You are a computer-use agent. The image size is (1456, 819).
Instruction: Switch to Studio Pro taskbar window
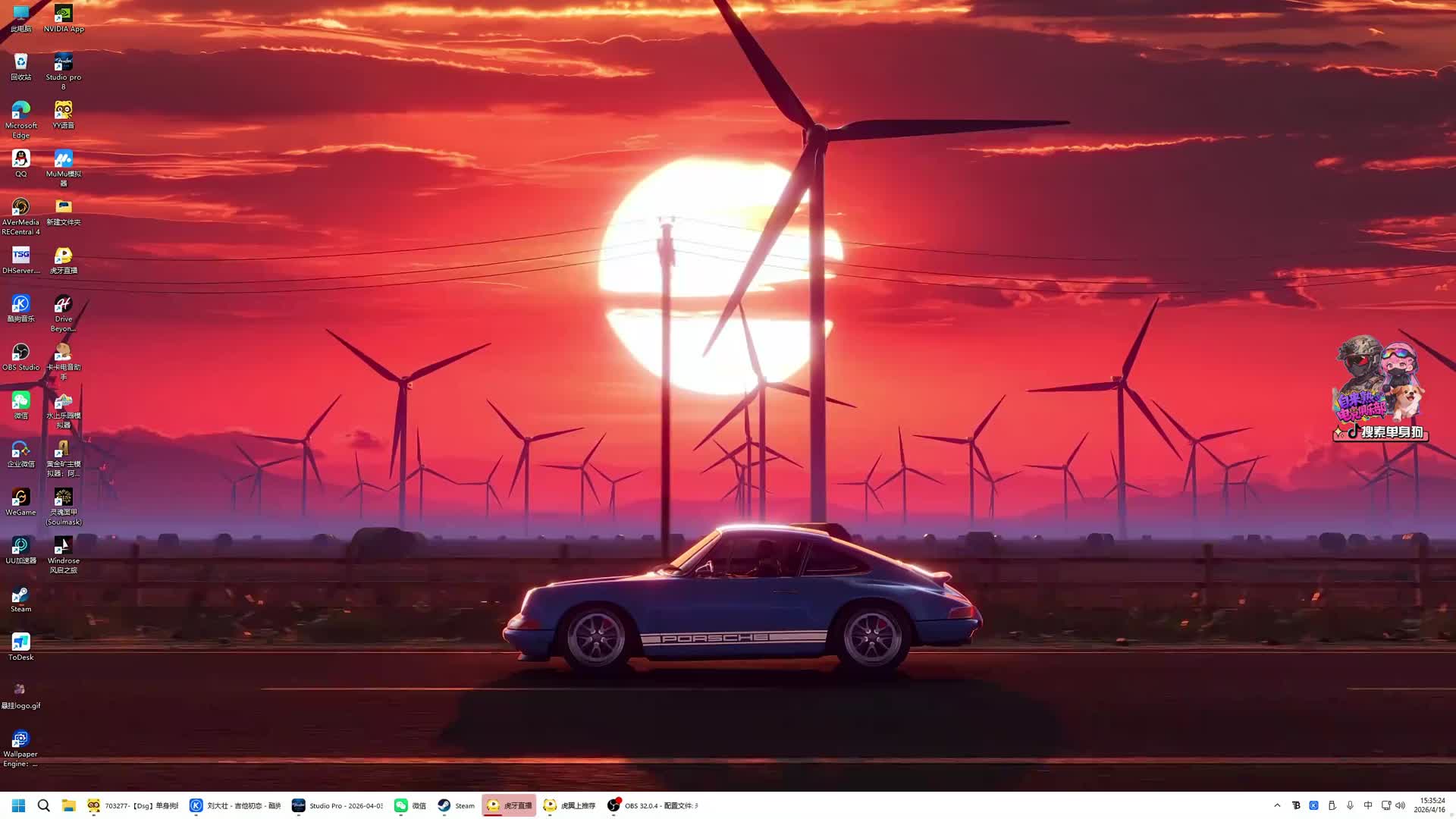coord(337,805)
